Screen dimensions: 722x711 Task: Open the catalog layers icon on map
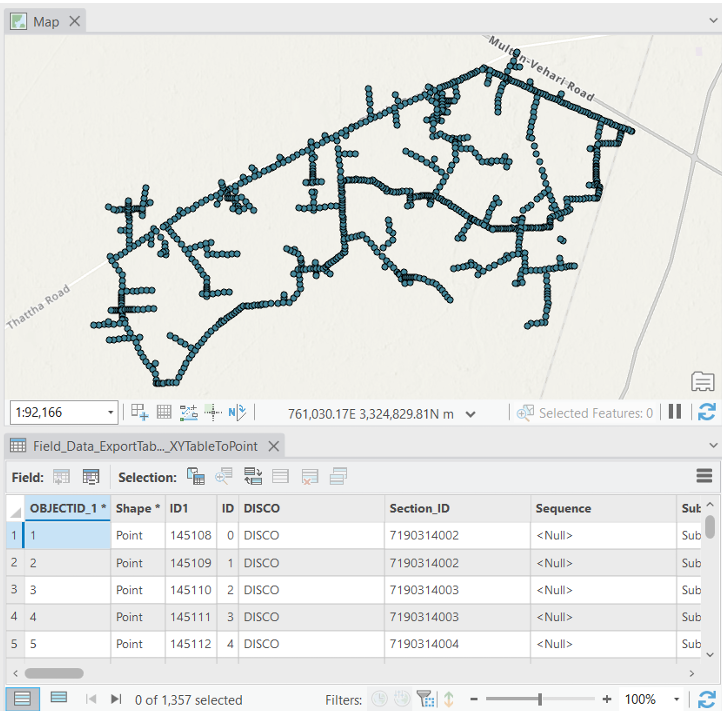pyautogui.click(x=702, y=381)
